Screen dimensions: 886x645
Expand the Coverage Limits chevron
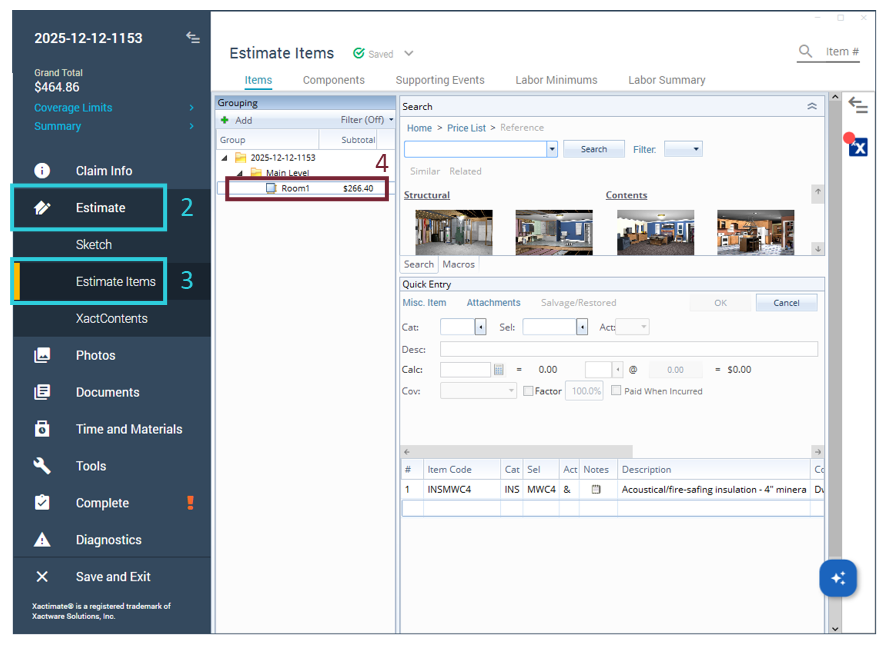coord(192,108)
